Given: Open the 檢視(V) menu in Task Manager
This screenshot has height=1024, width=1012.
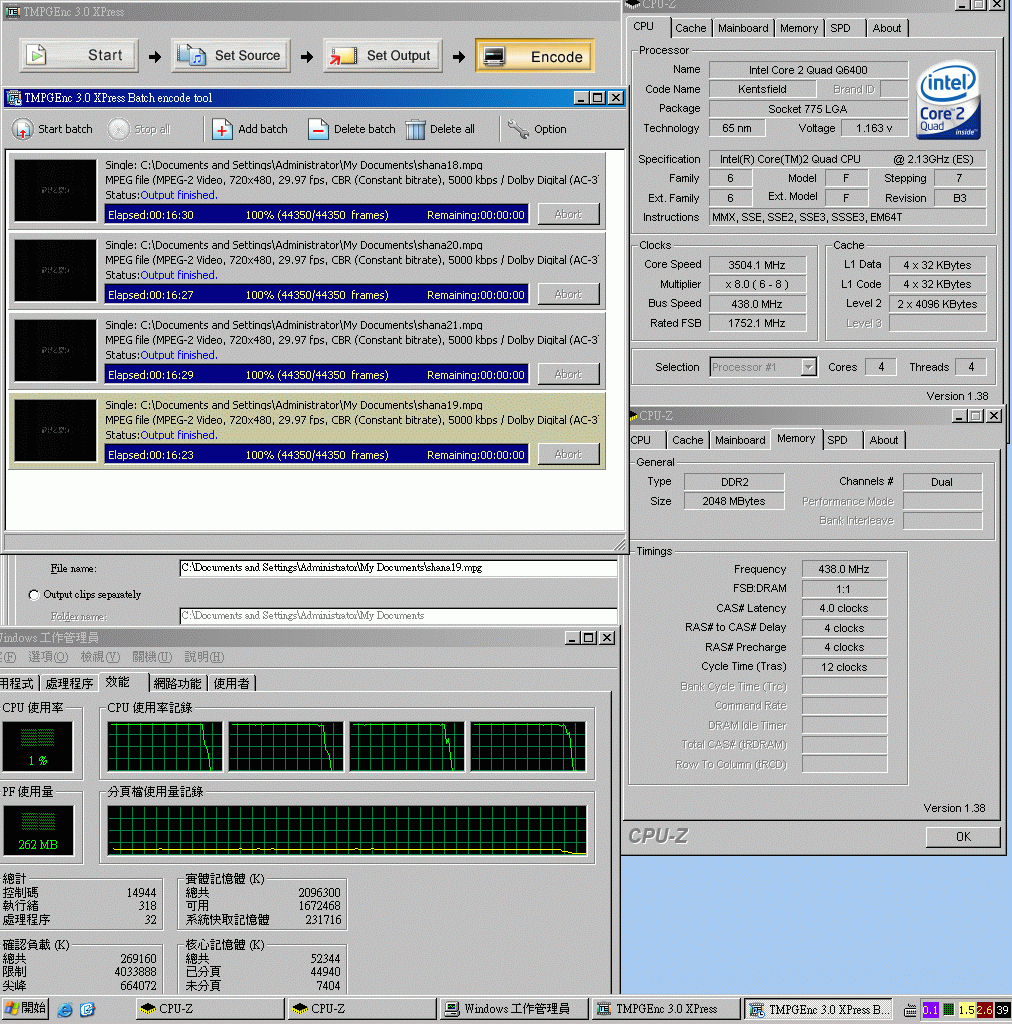Looking at the screenshot, I should click(100, 657).
